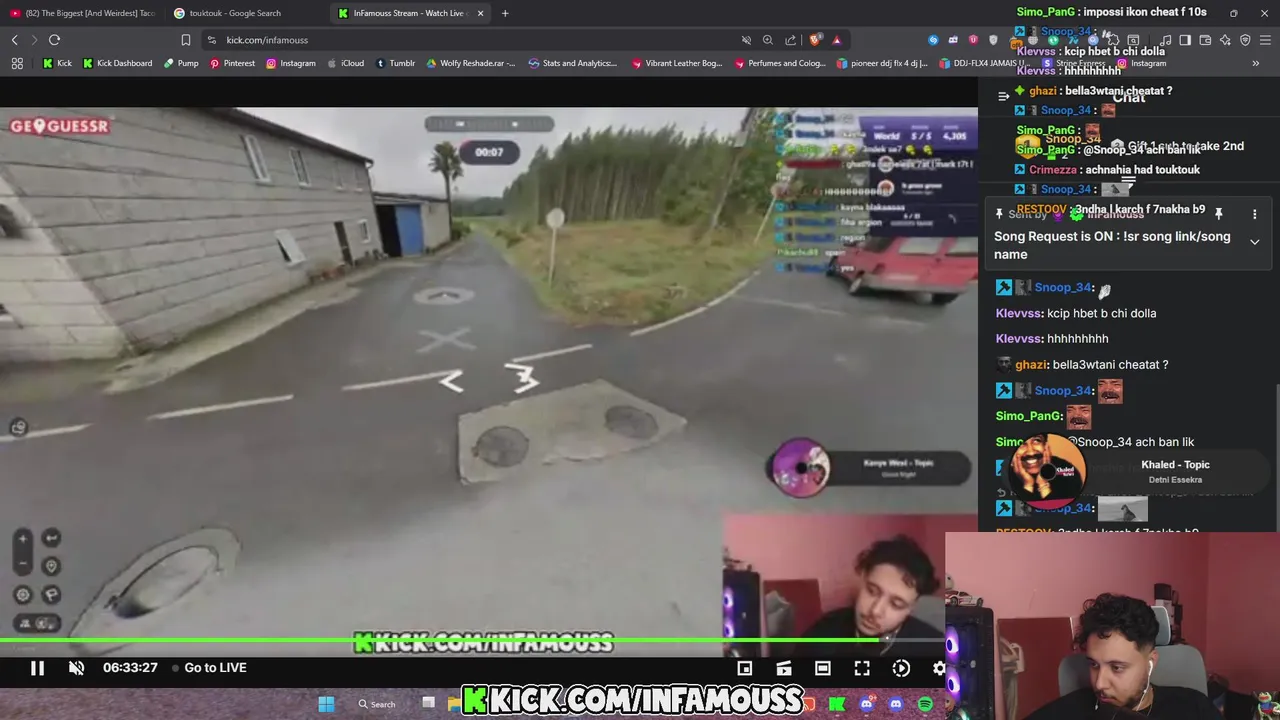1280x720 pixels.
Task: Go back to previous page
Action: pyautogui.click(x=15, y=40)
